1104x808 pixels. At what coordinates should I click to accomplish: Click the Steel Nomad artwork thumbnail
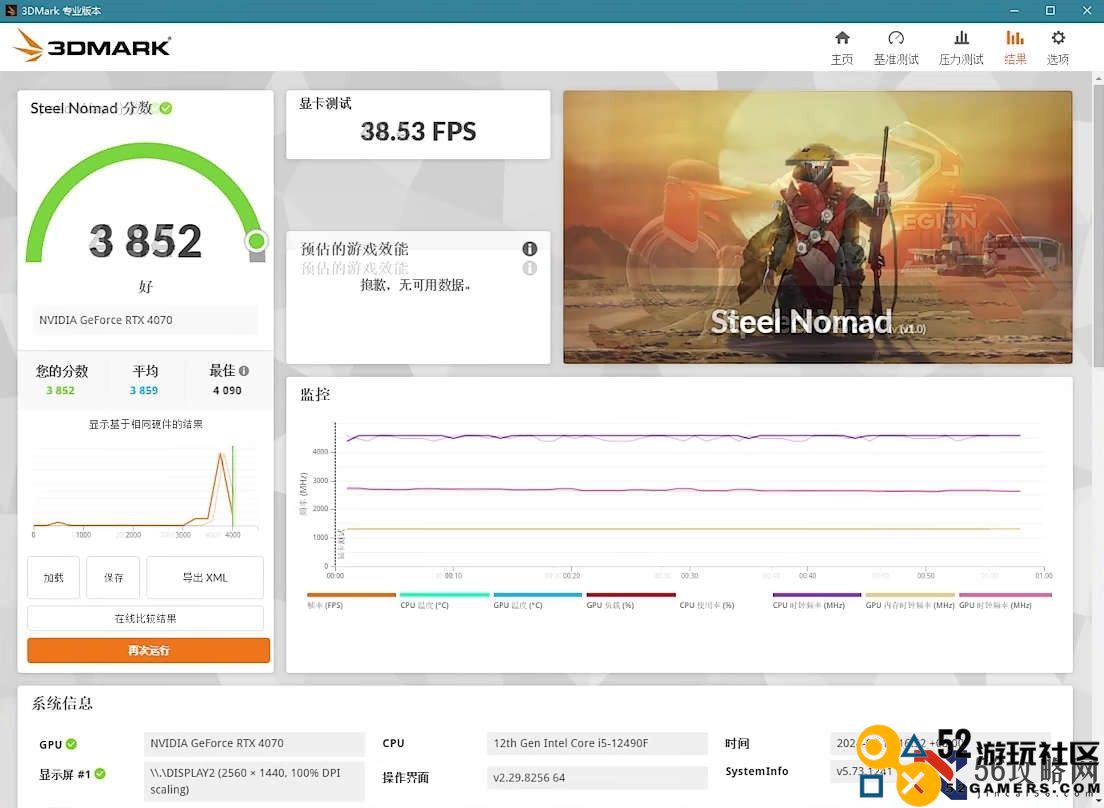(817, 227)
